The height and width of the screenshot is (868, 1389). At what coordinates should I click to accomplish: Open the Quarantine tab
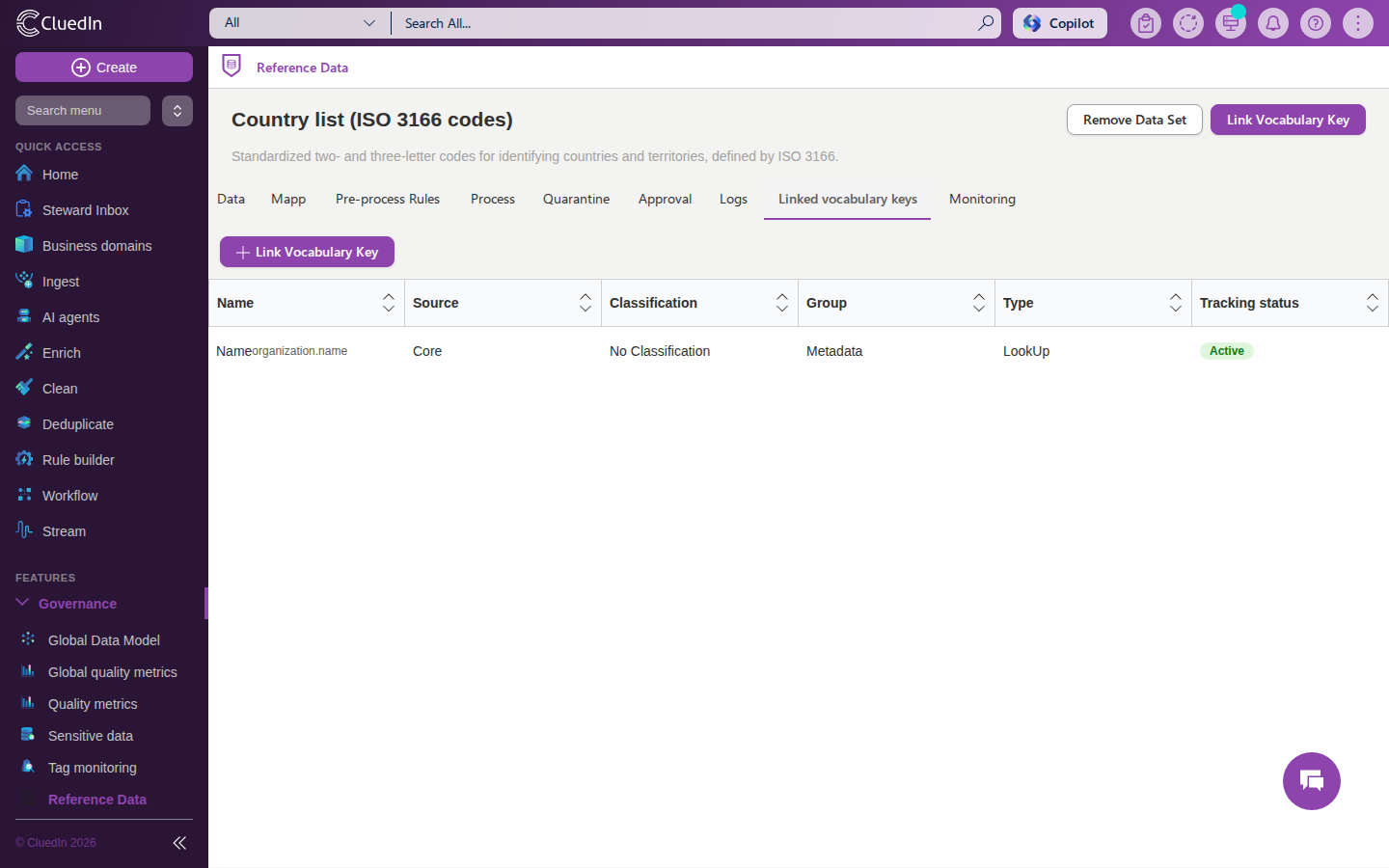coord(577,199)
